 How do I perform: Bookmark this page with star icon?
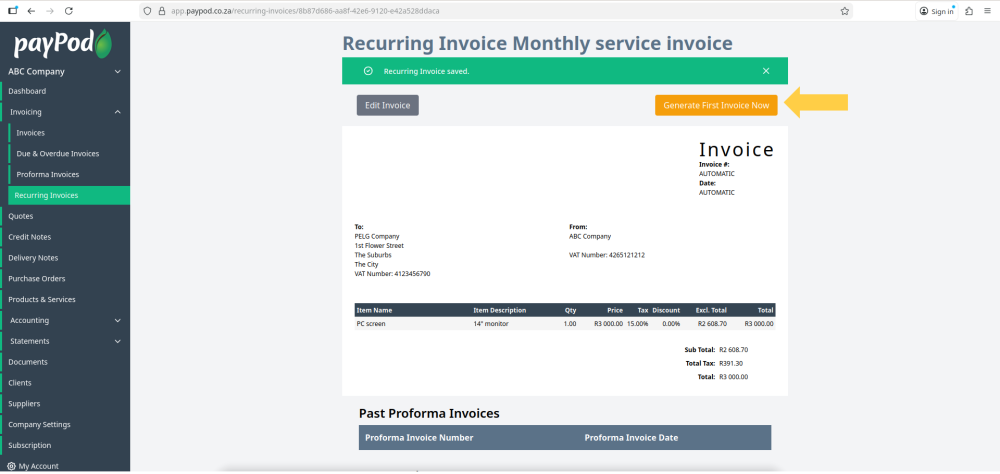click(844, 11)
